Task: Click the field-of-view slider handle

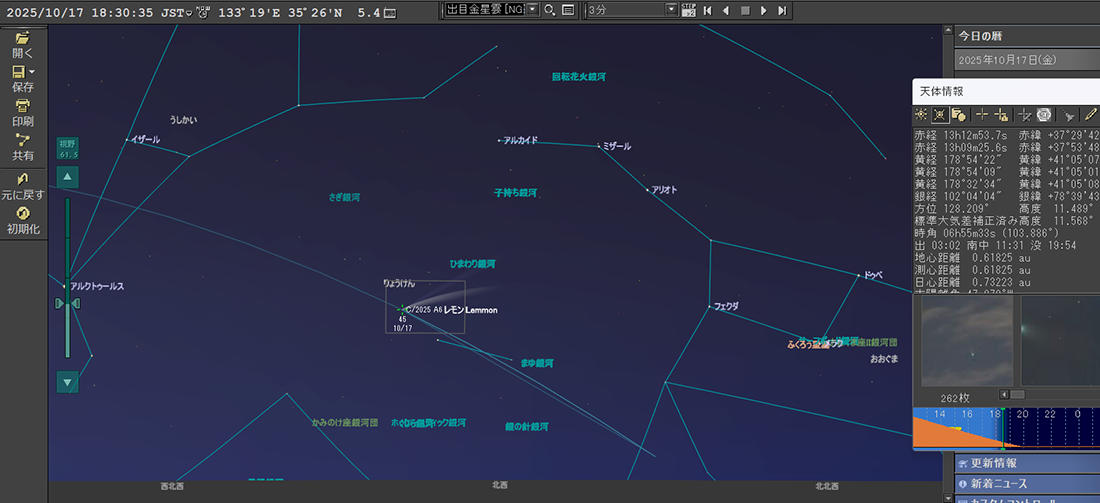Action: (67, 302)
